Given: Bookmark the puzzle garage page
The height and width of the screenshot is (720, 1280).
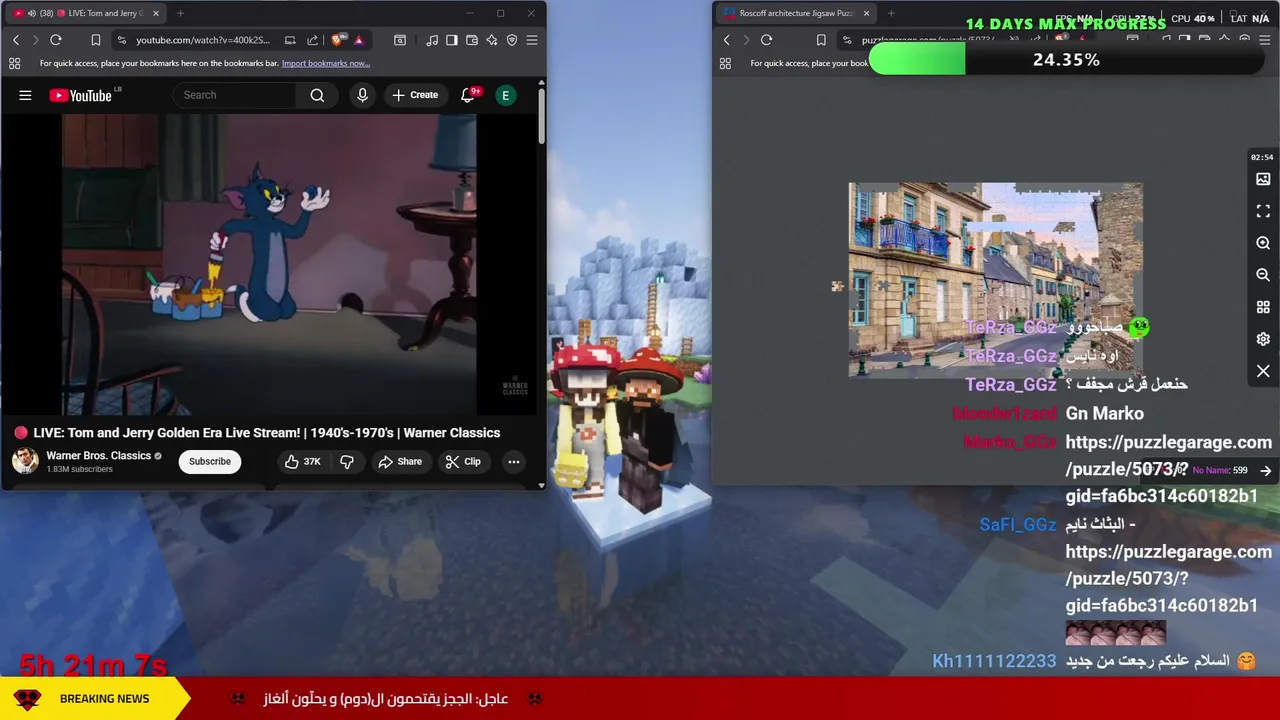Looking at the screenshot, I should [821, 40].
